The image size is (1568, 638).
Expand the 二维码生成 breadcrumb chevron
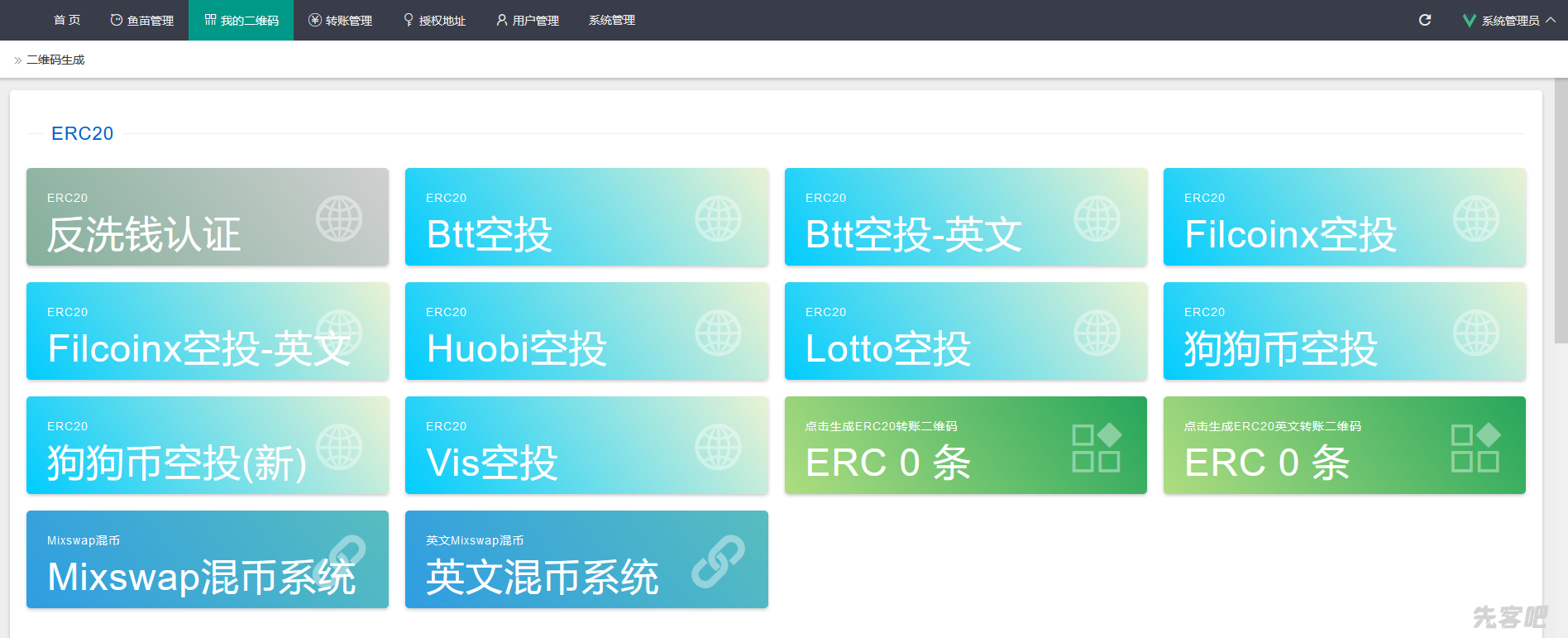point(17,60)
